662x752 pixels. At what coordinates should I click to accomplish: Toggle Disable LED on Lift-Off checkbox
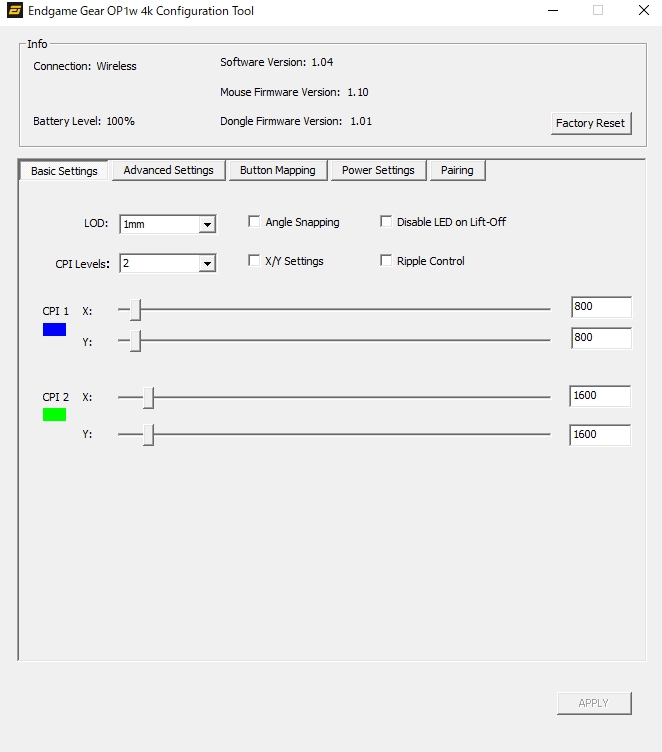386,222
